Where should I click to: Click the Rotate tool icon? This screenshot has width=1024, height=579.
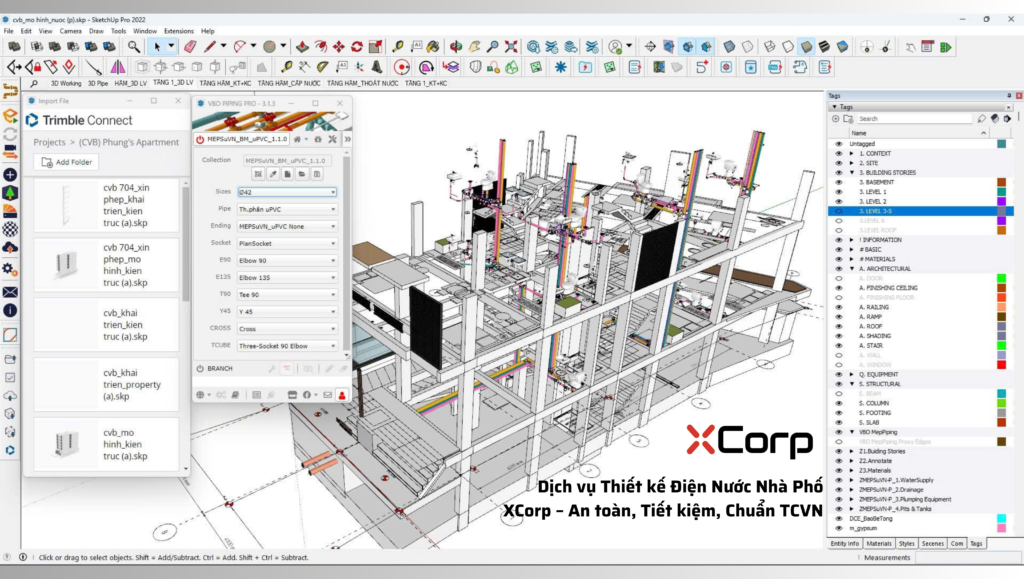coord(357,46)
